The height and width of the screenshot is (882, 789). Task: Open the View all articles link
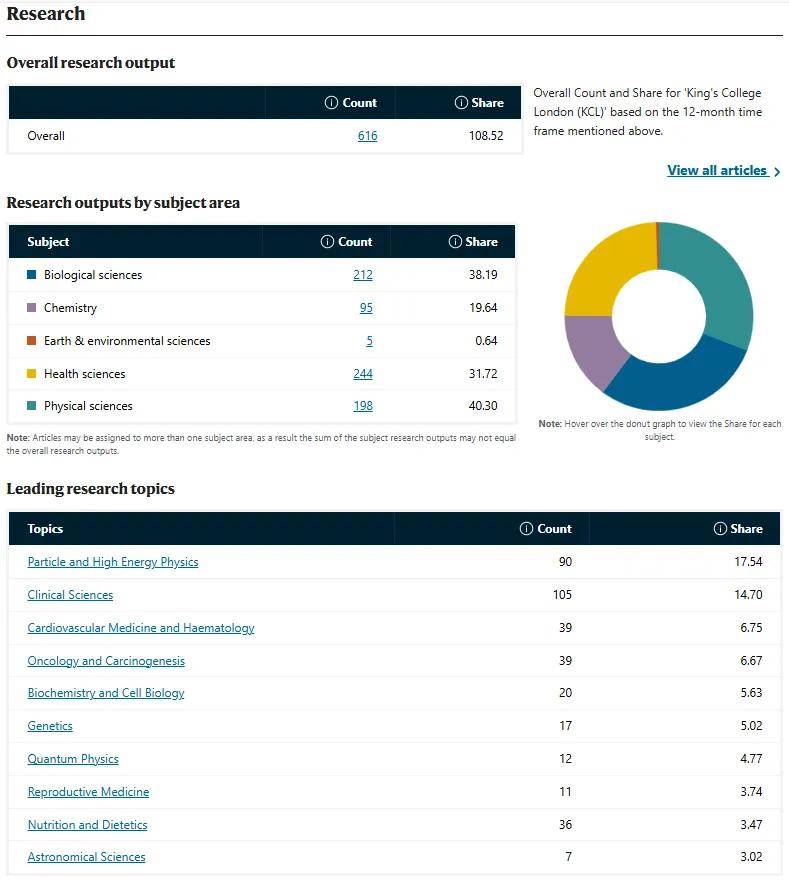pos(716,171)
